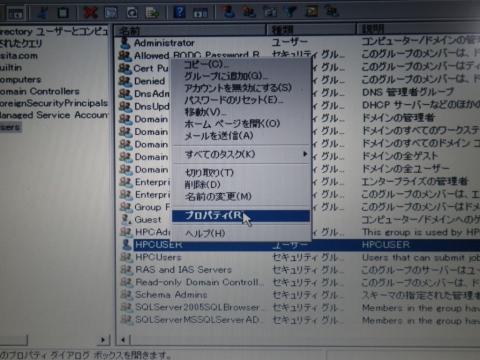Select パスワードのリセット(E) menu entry

233,100
